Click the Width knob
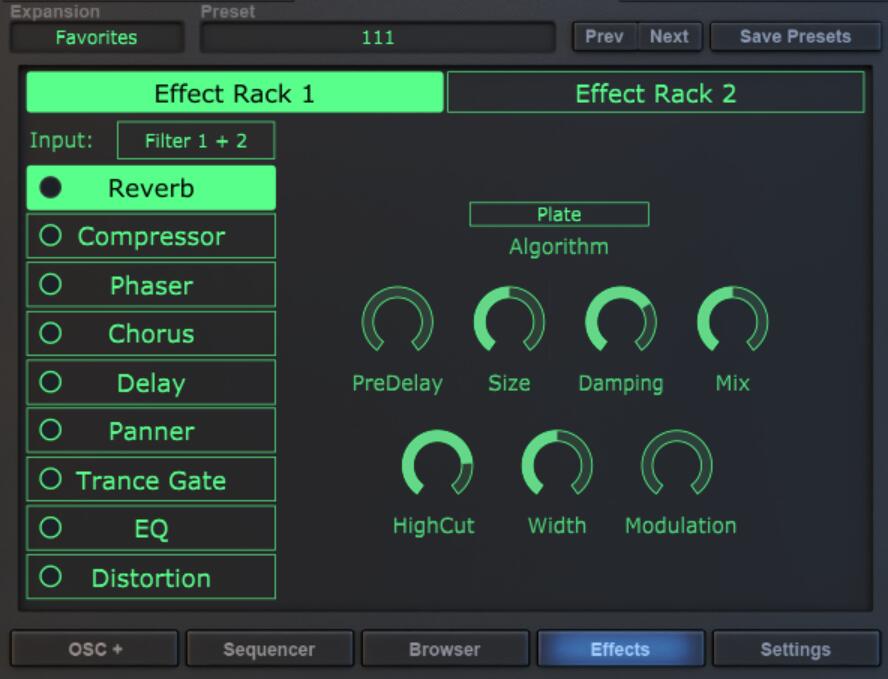This screenshot has width=888, height=679. tap(557, 464)
